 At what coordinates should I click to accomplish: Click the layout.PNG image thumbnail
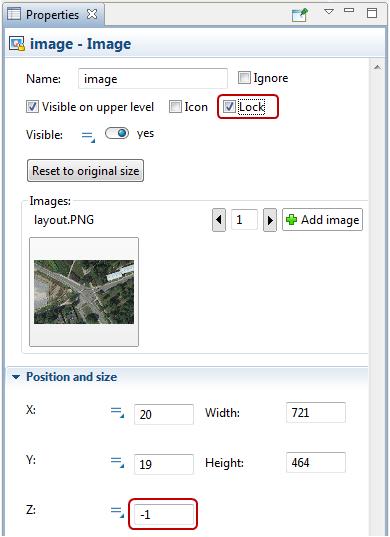point(84,292)
